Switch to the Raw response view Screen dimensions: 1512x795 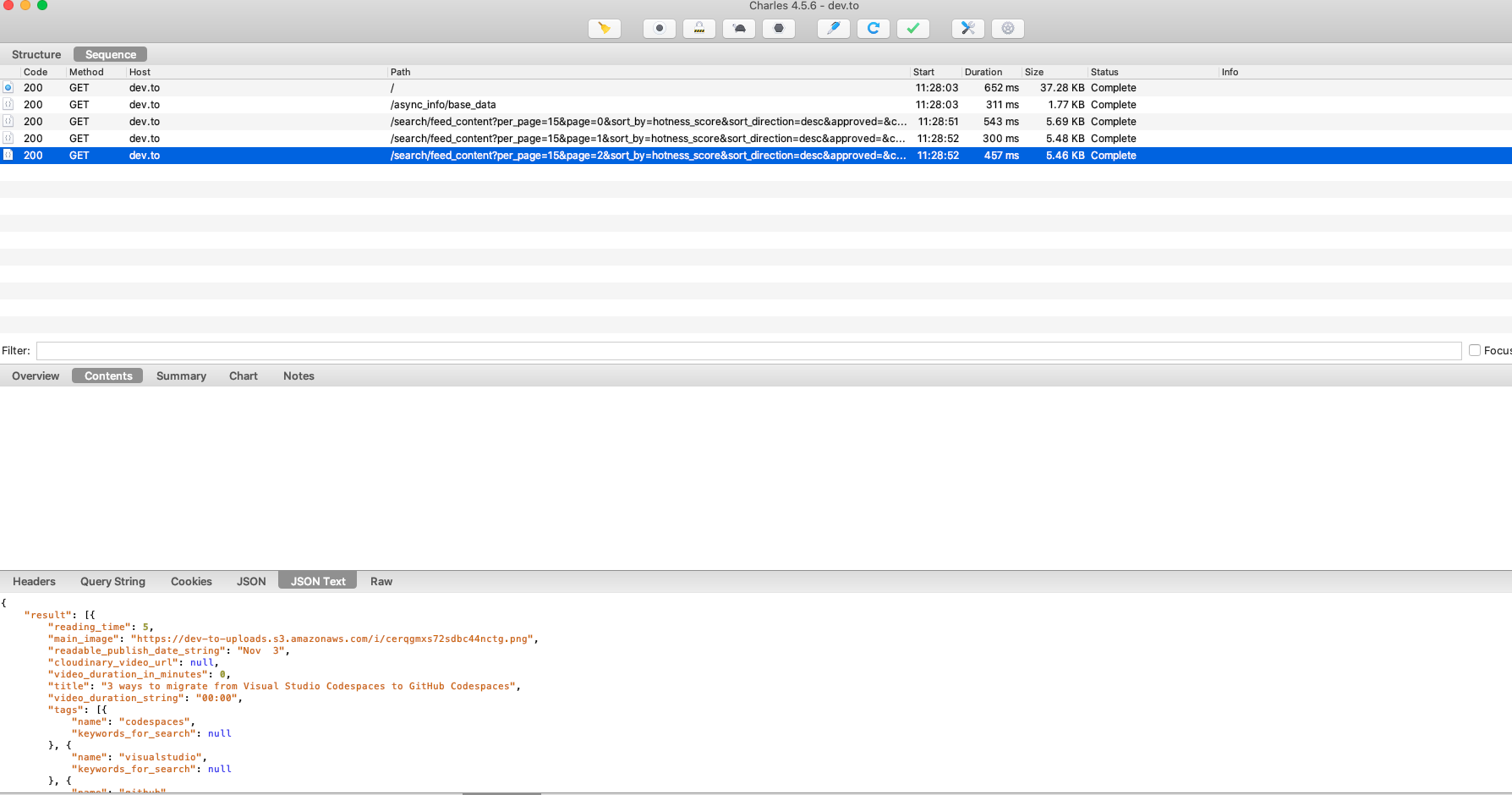tap(381, 581)
